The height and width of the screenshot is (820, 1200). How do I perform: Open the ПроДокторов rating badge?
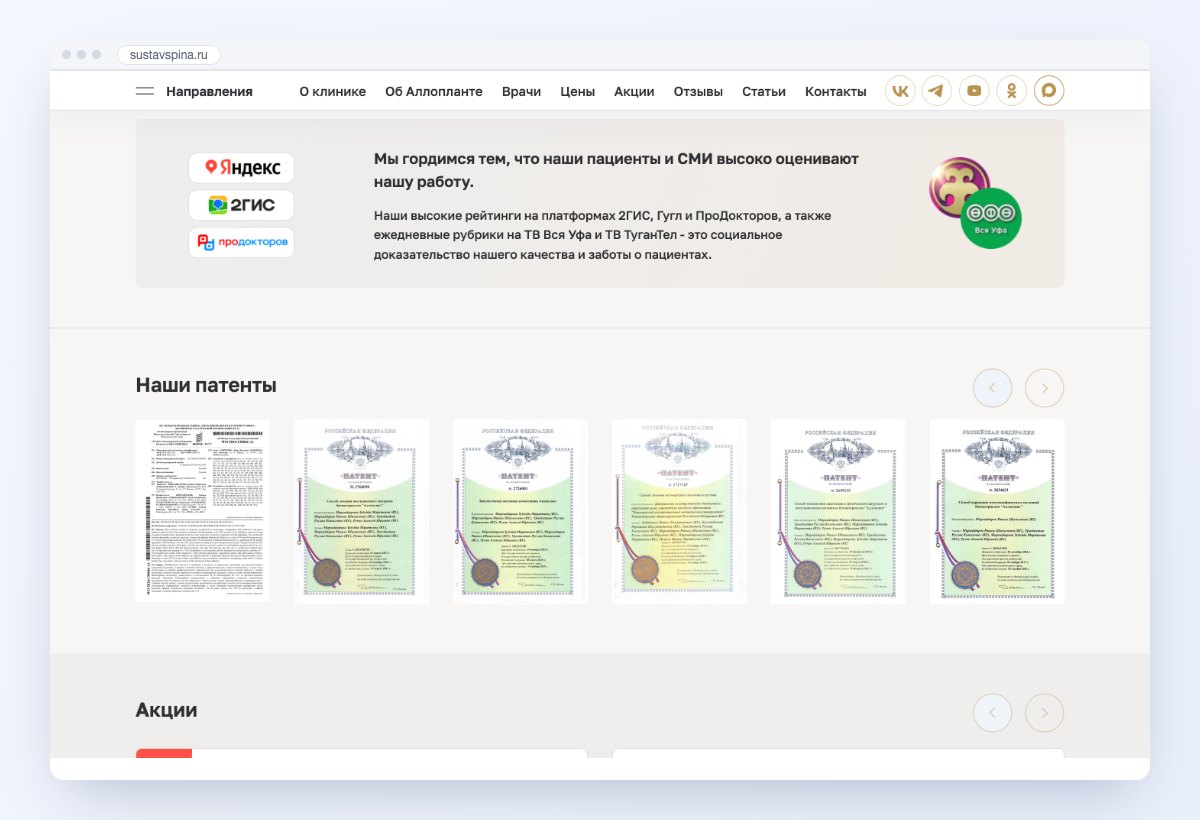click(x=241, y=242)
